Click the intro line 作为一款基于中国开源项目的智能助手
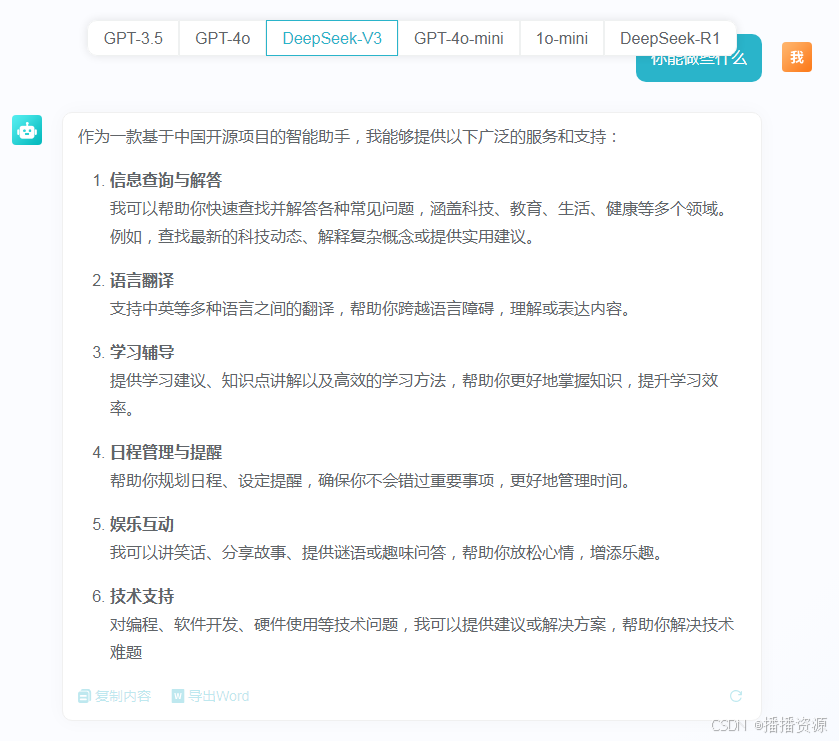 click(214, 136)
